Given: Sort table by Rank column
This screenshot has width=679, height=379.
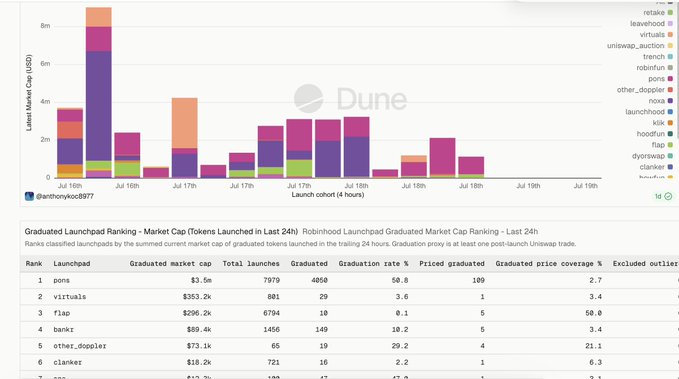Looking at the screenshot, I should coord(34,263).
